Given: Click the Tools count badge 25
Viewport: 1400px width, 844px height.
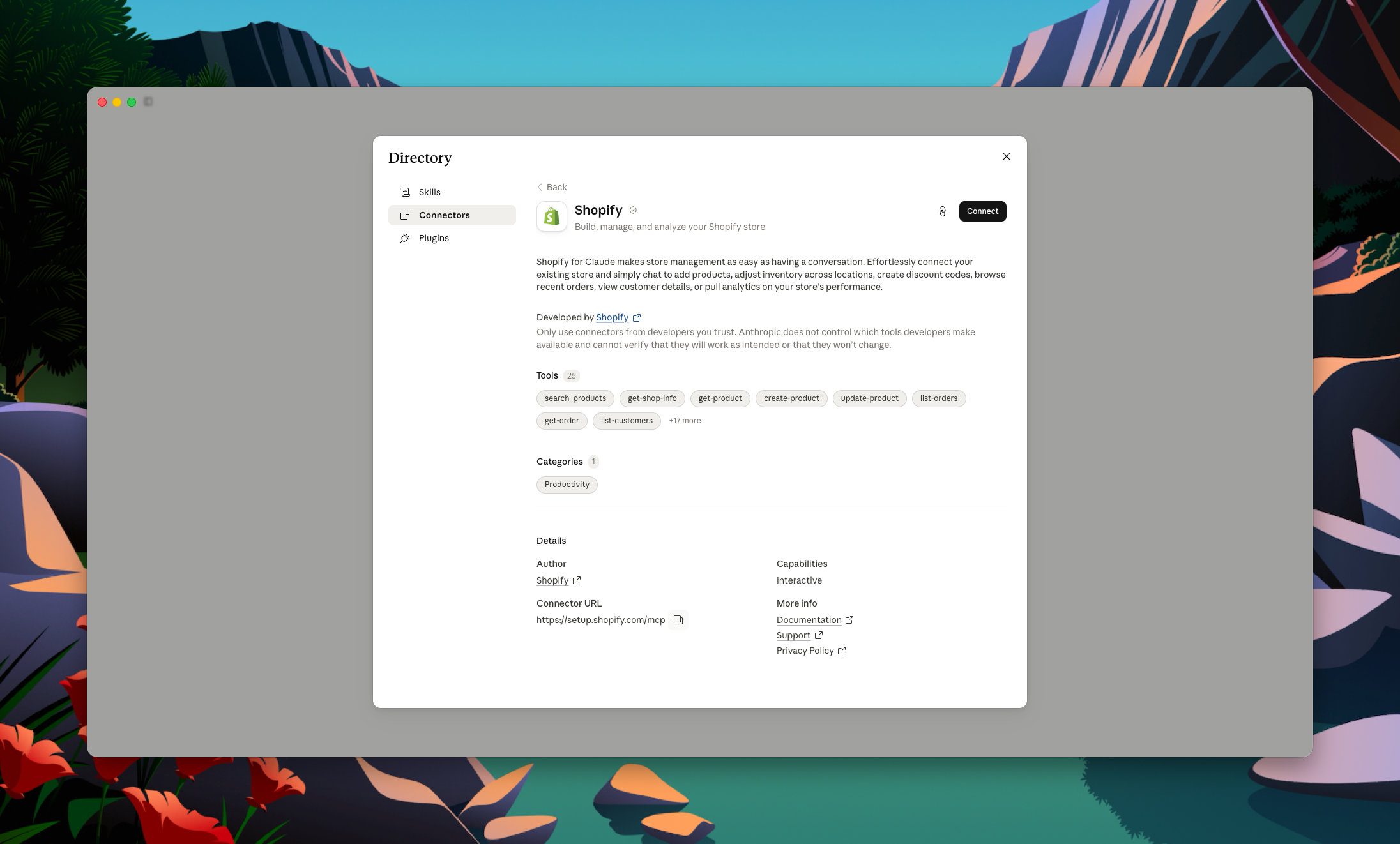Looking at the screenshot, I should [x=571, y=376].
